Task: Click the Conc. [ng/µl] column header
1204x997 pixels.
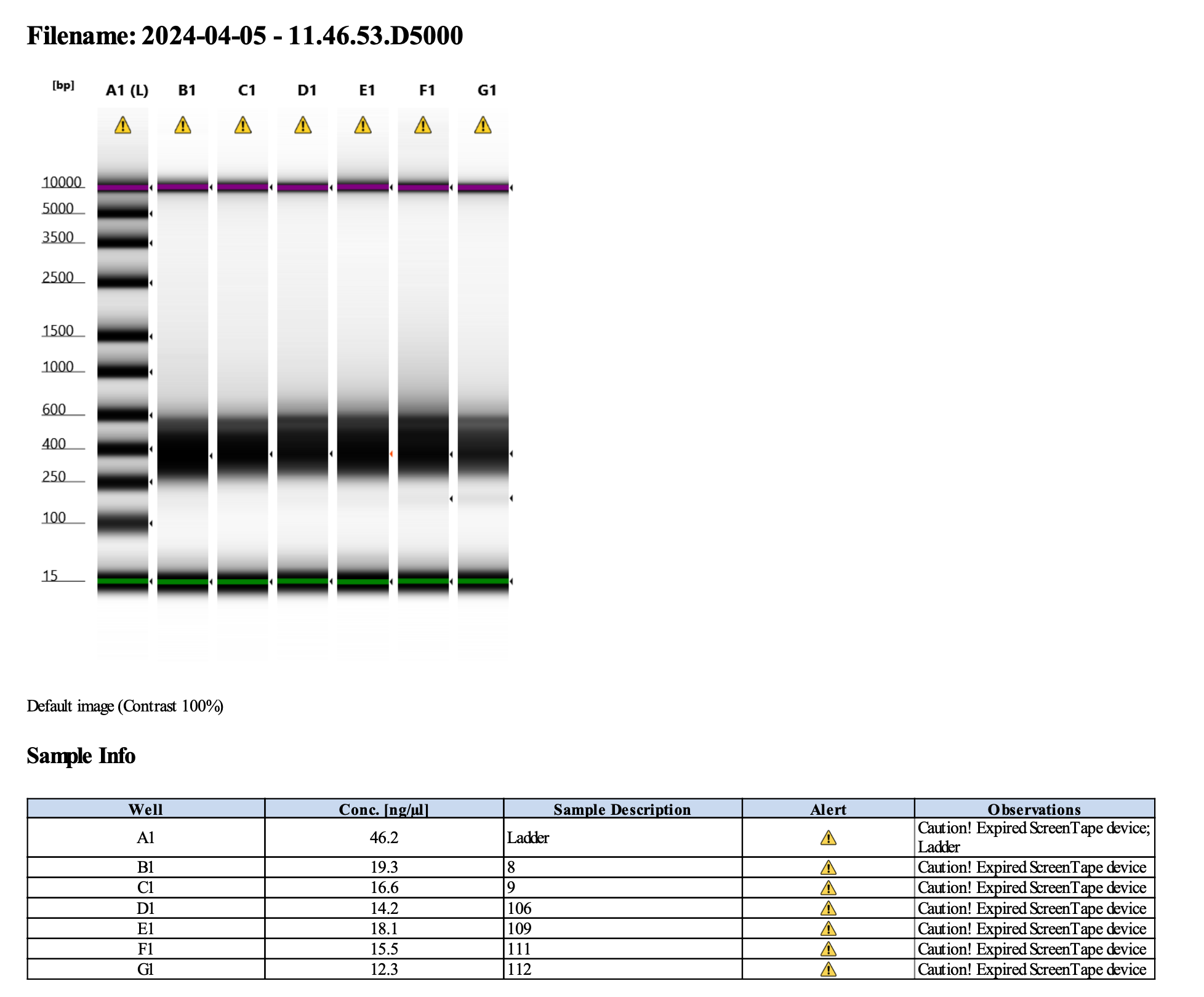Action: 383,809
